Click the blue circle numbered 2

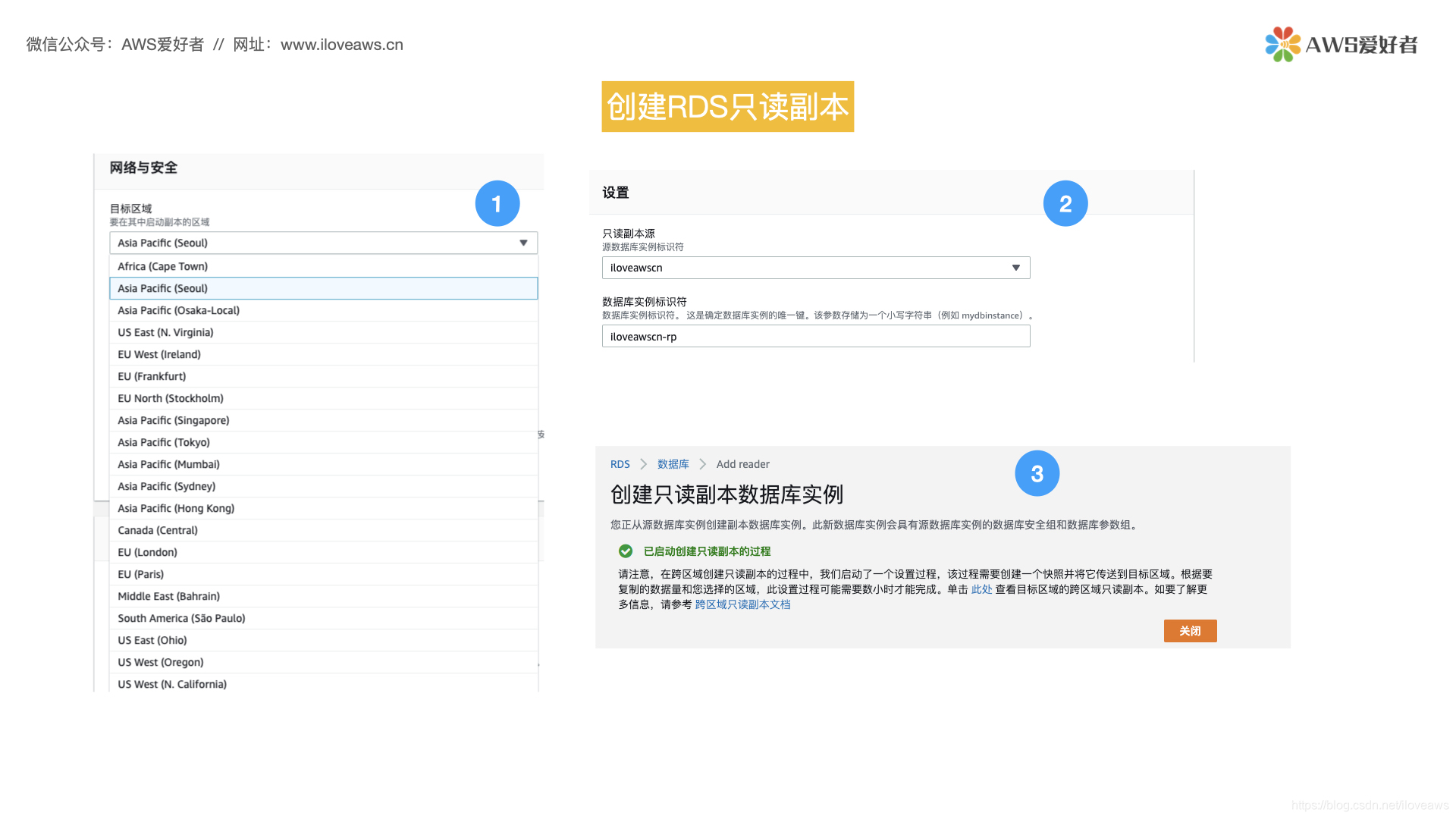1065,203
